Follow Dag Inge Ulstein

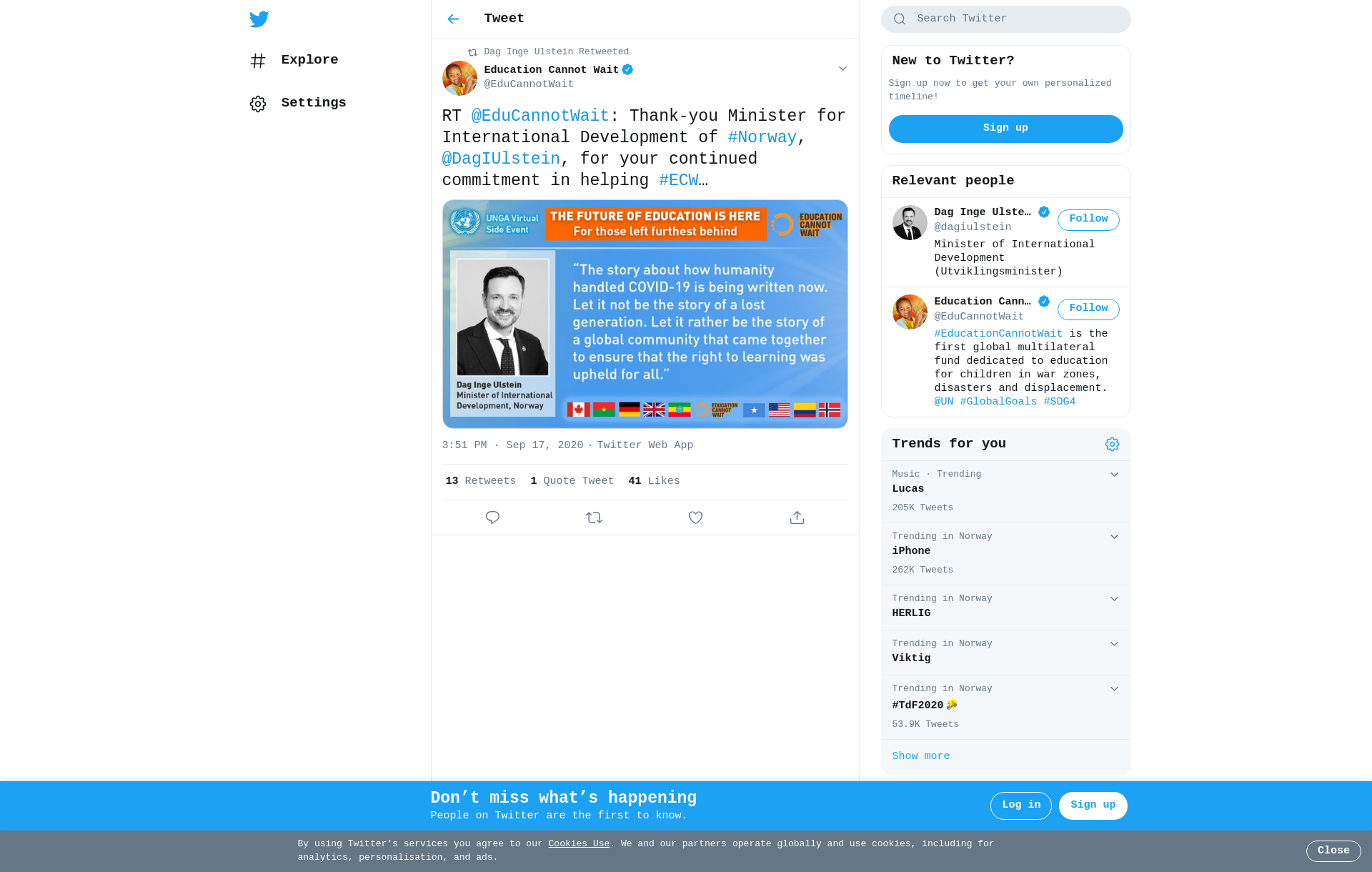click(x=1088, y=220)
